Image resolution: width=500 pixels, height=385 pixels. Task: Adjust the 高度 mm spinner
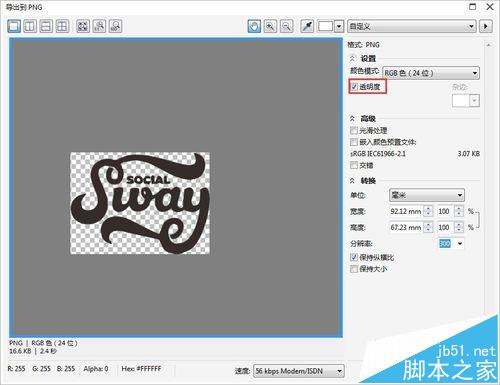pyautogui.click(x=428, y=227)
